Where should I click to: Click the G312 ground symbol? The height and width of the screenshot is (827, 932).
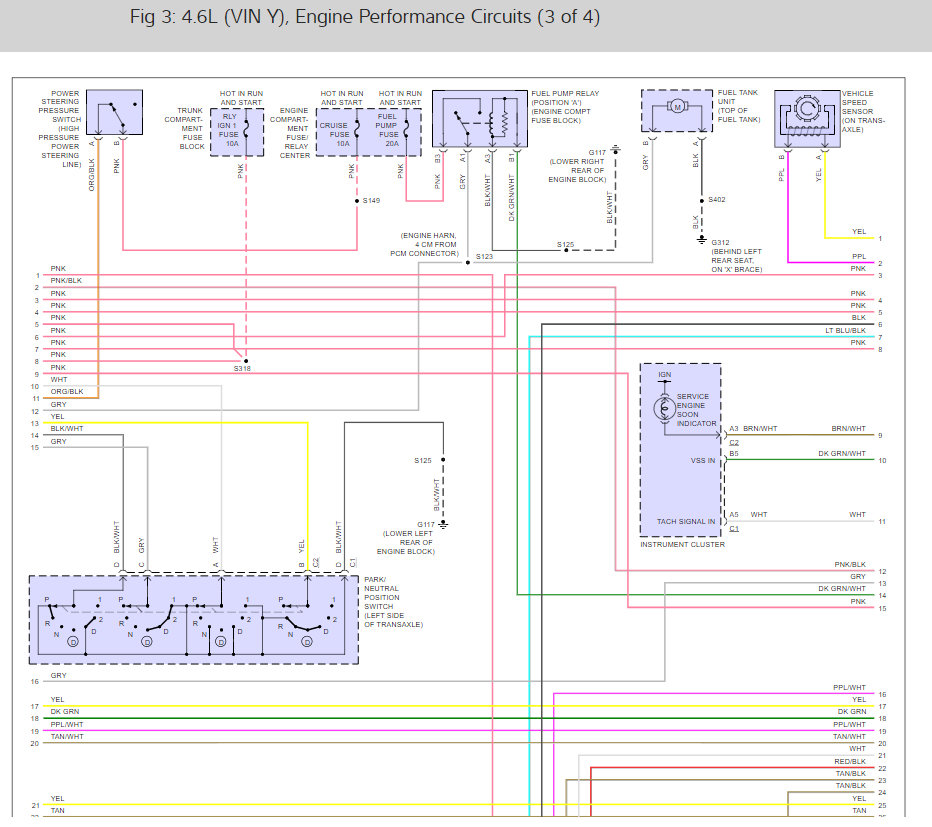pyautogui.click(x=702, y=239)
